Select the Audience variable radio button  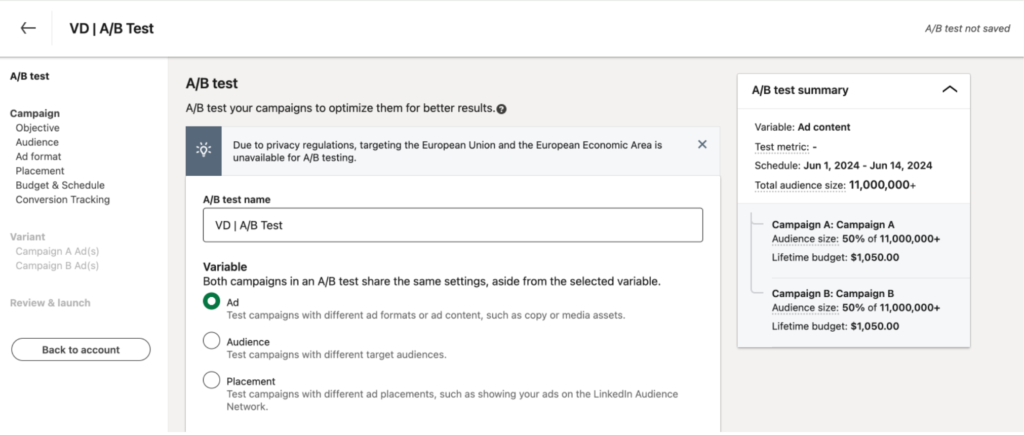[211, 341]
